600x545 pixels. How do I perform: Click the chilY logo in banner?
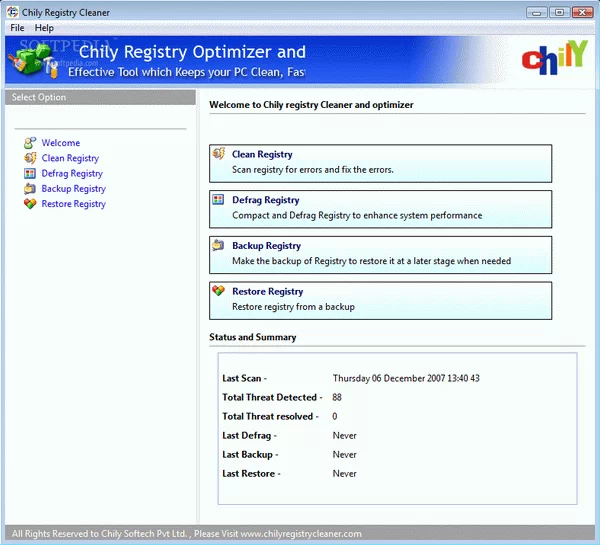point(554,57)
